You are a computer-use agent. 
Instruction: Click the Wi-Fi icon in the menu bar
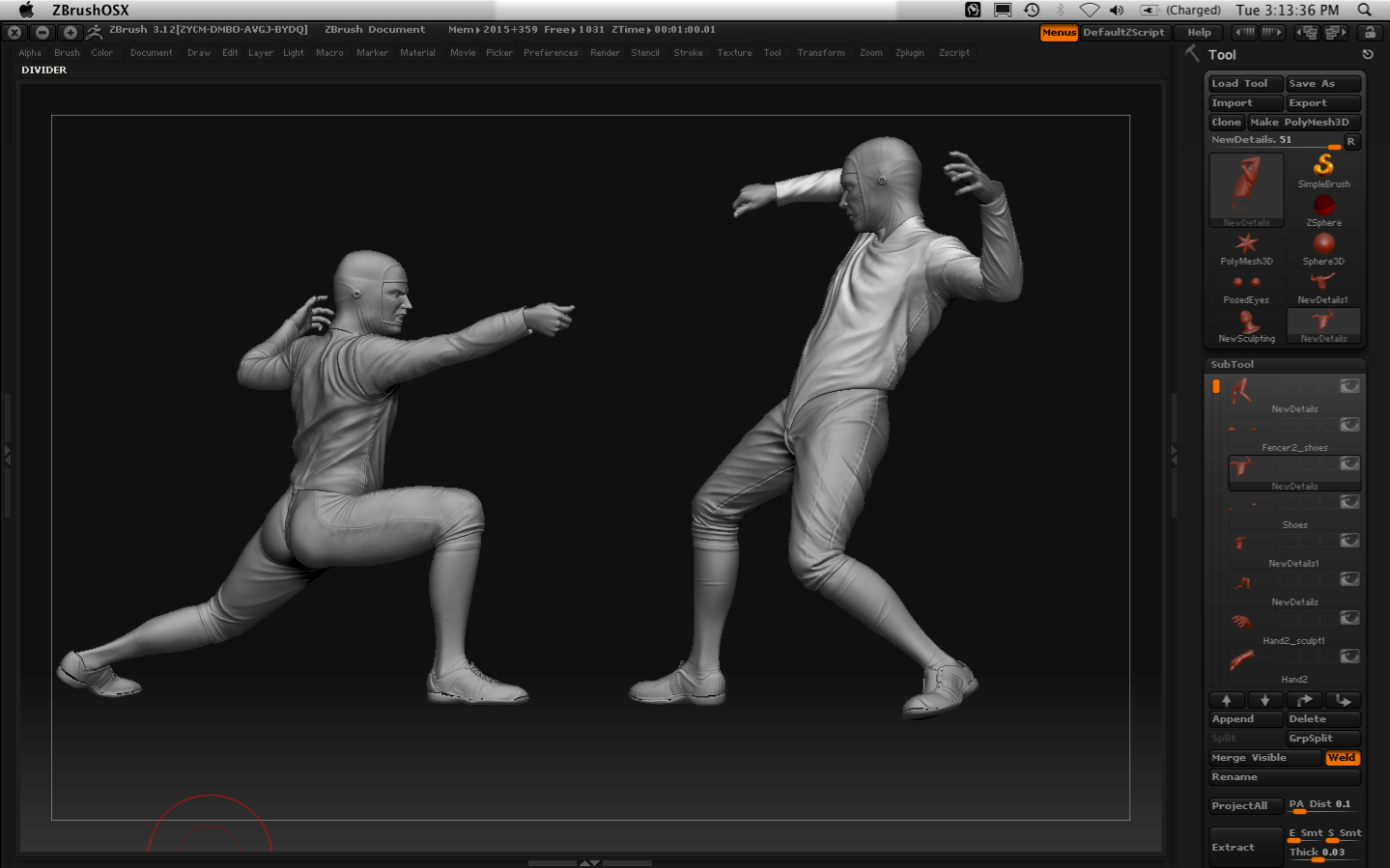pyautogui.click(x=1089, y=10)
